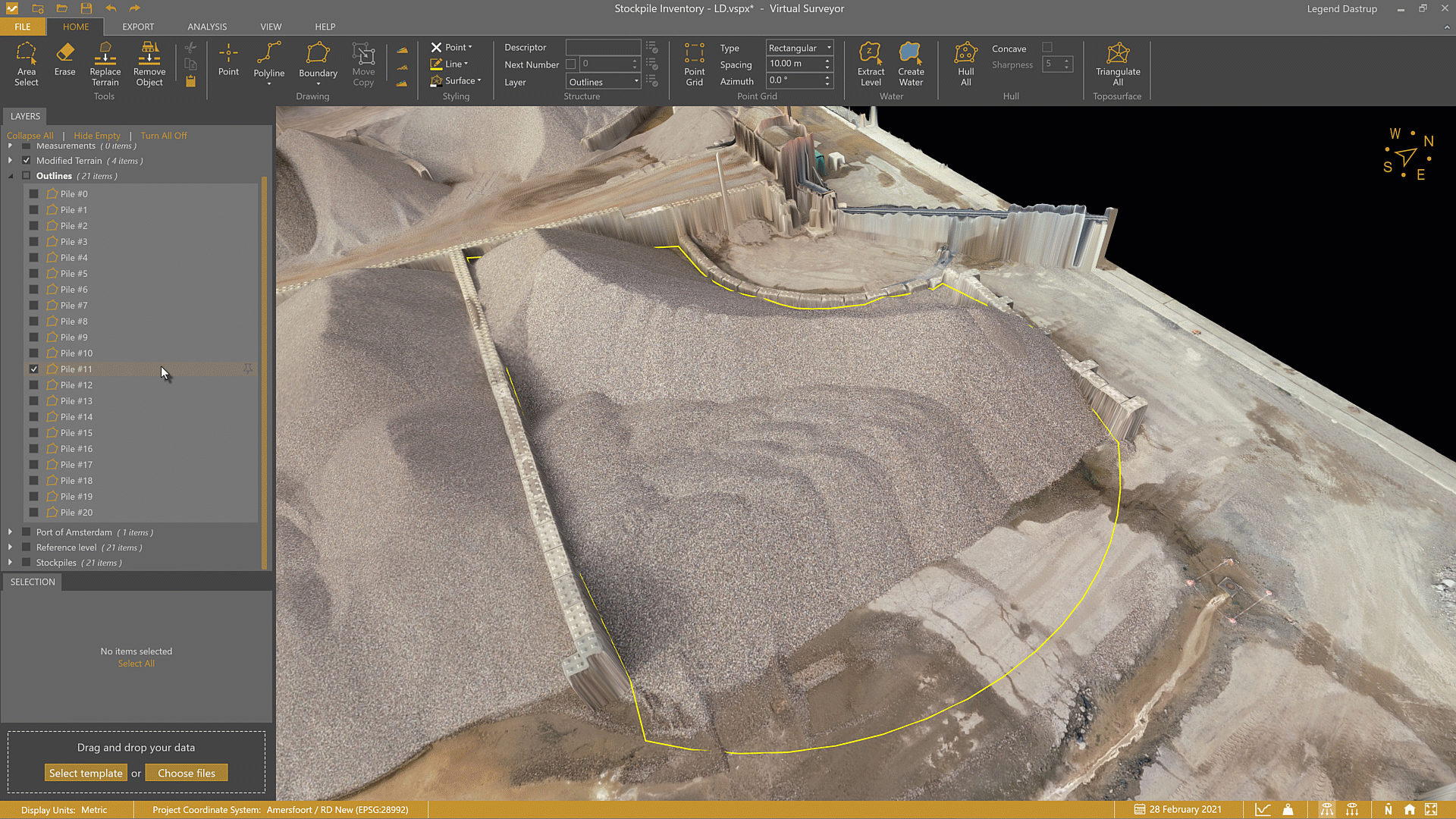1456x819 pixels.
Task: Click the Choose files button
Action: 187,773
